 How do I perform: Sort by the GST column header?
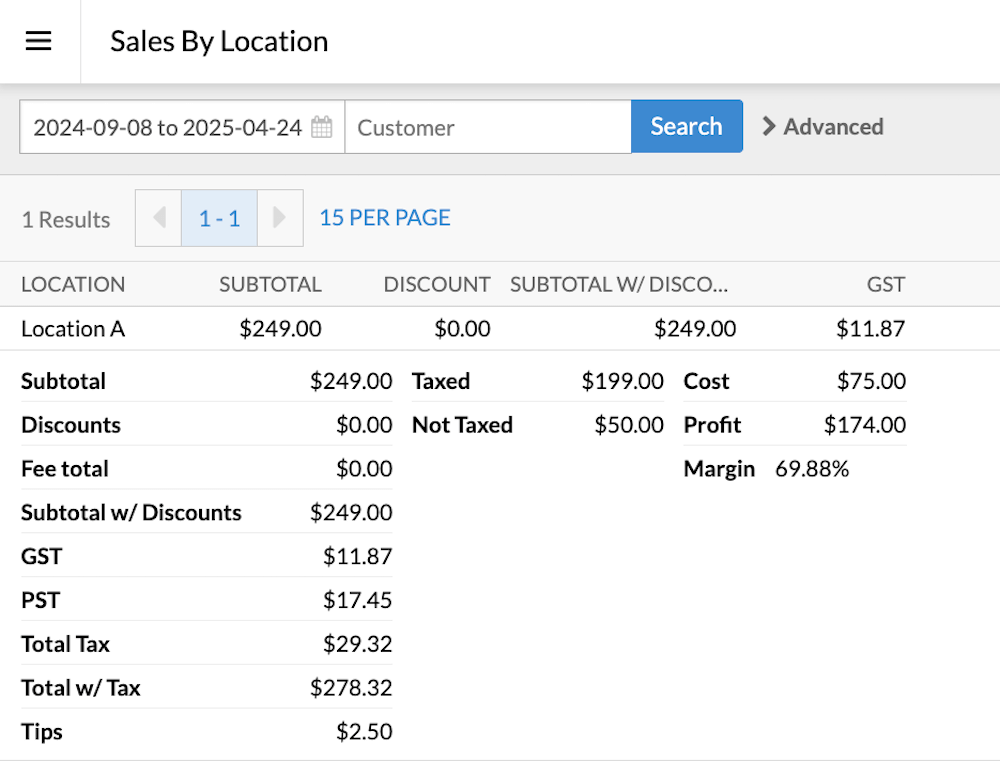point(886,284)
